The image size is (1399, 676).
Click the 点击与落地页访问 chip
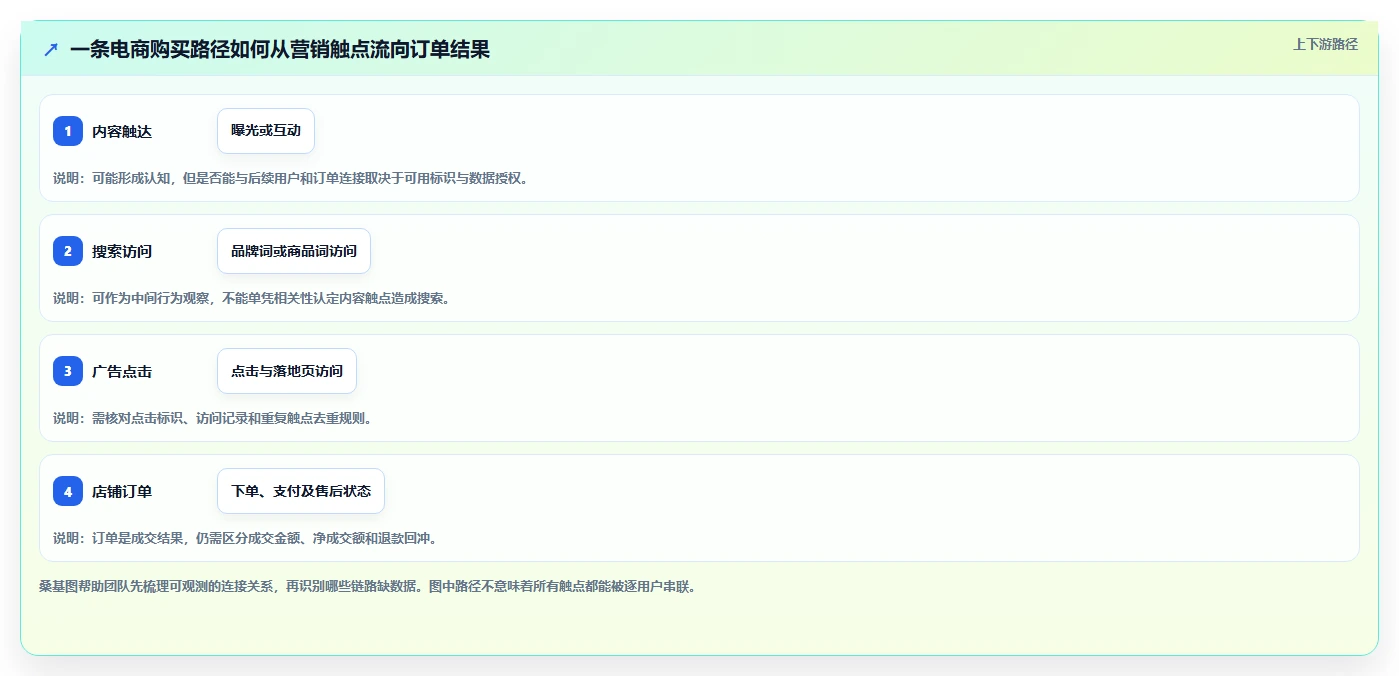click(x=287, y=371)
